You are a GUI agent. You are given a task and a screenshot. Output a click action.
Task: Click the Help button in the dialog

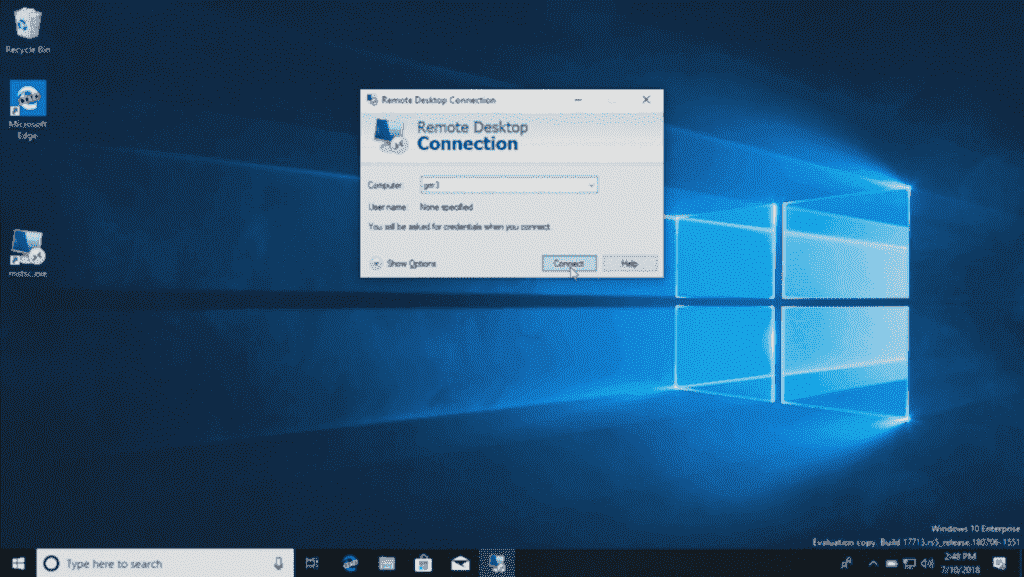click(630, 264)
